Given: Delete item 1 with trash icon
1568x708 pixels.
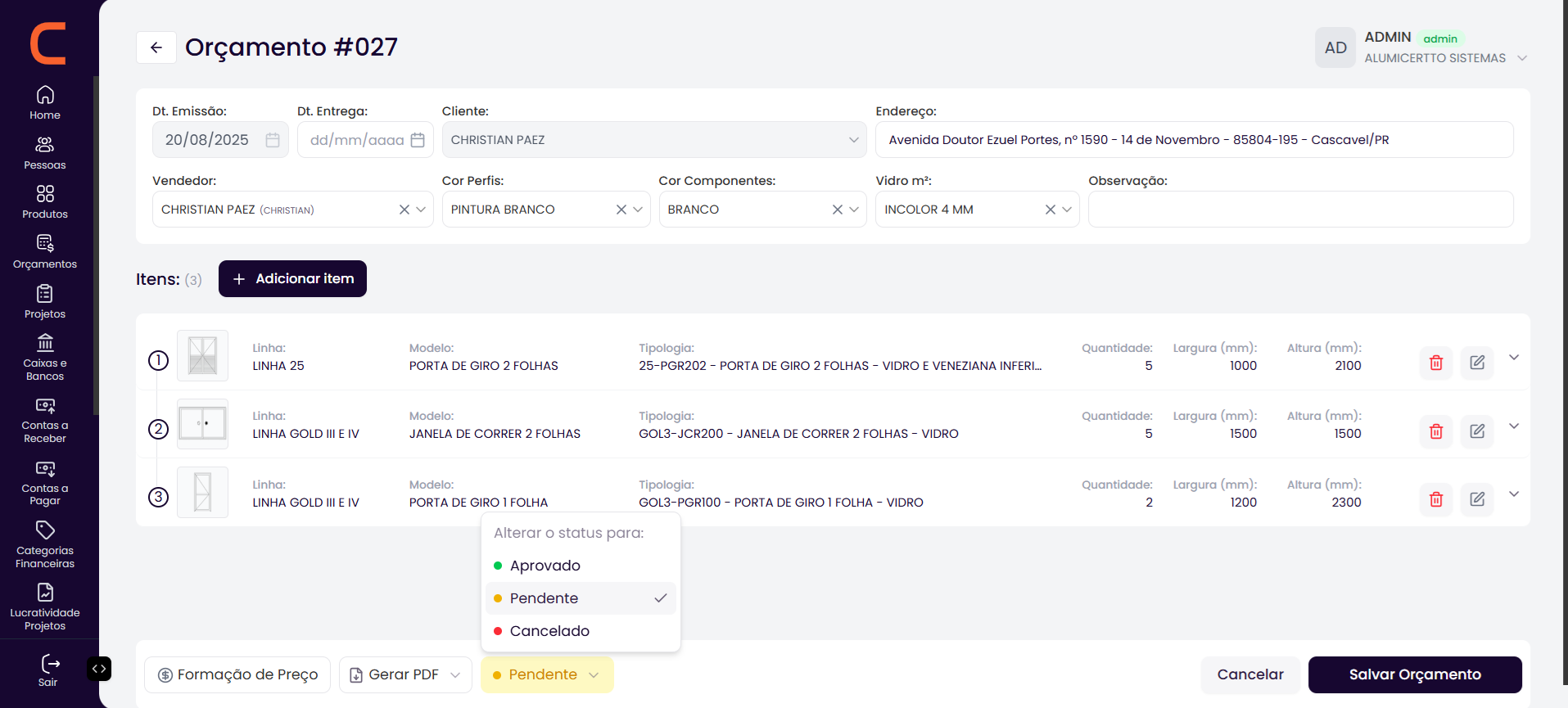Looking at the screenshot, I should pos(1435,363).
